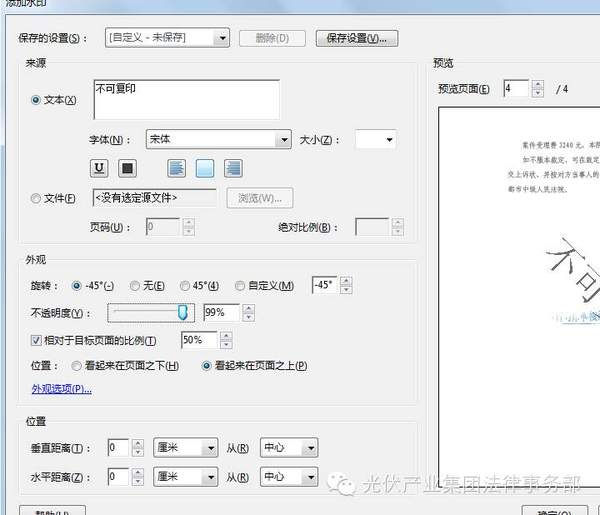The width and height of the screenshot is (600, 515).
Task: Decrease the opacity percentage stepper
Action: tap(249, 317)
